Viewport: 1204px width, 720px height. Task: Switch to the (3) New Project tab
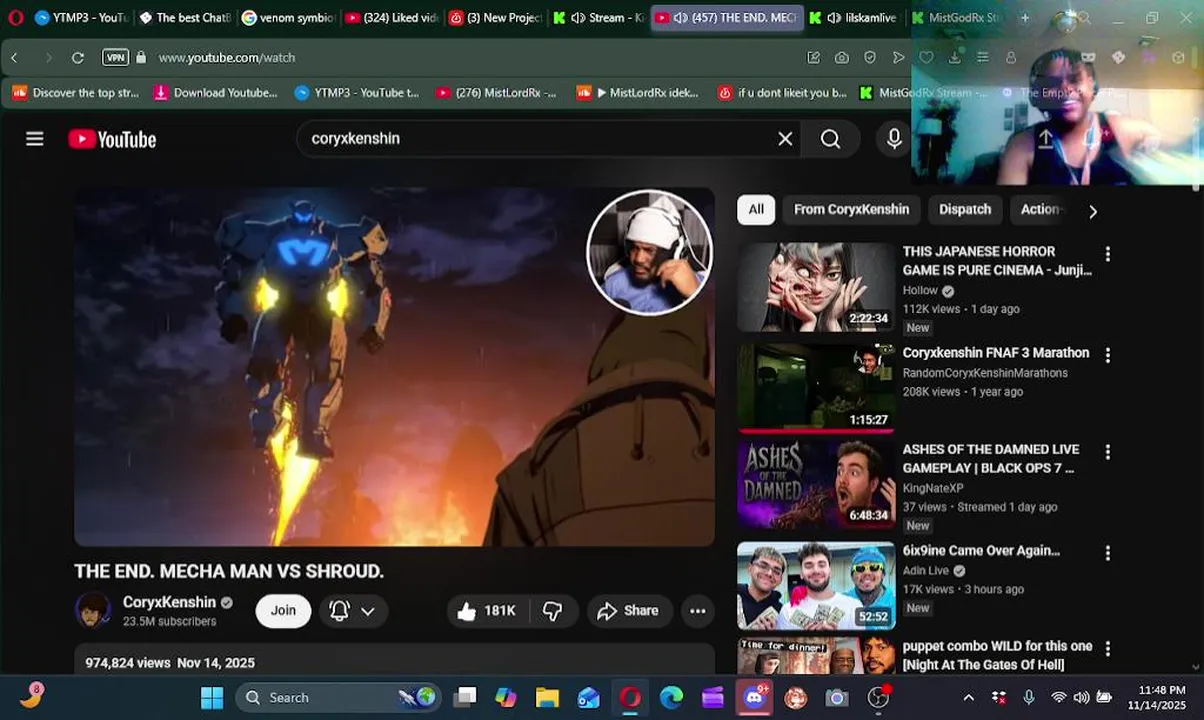pyautogui.click(x=496, y=18)
